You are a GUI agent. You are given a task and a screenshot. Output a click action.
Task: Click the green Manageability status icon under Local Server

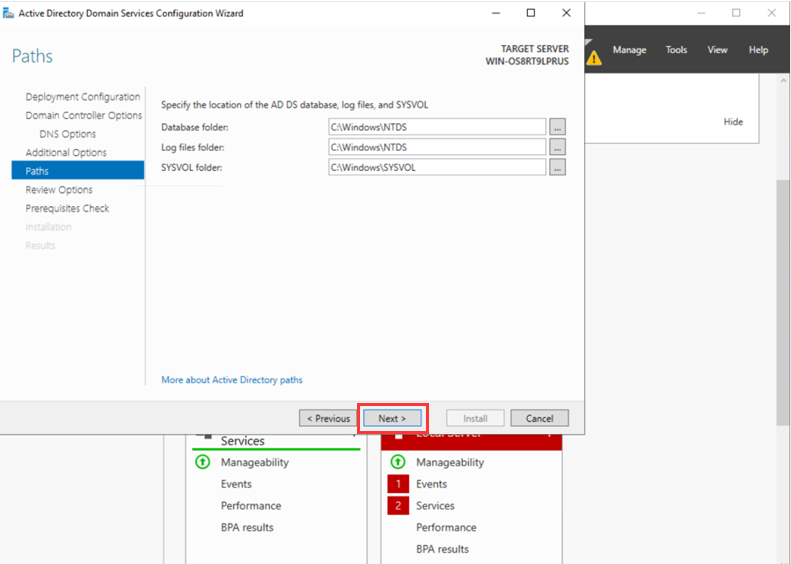click(398, 462)
